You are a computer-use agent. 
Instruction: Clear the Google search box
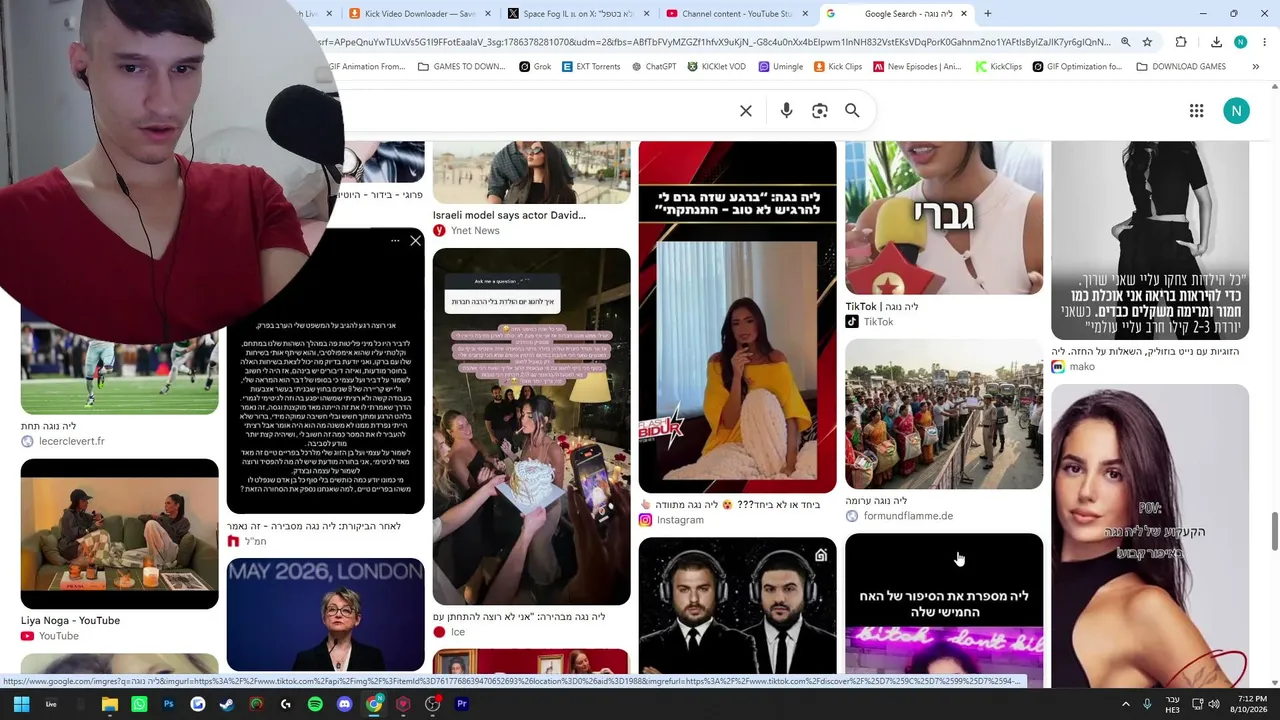(746, 111)
